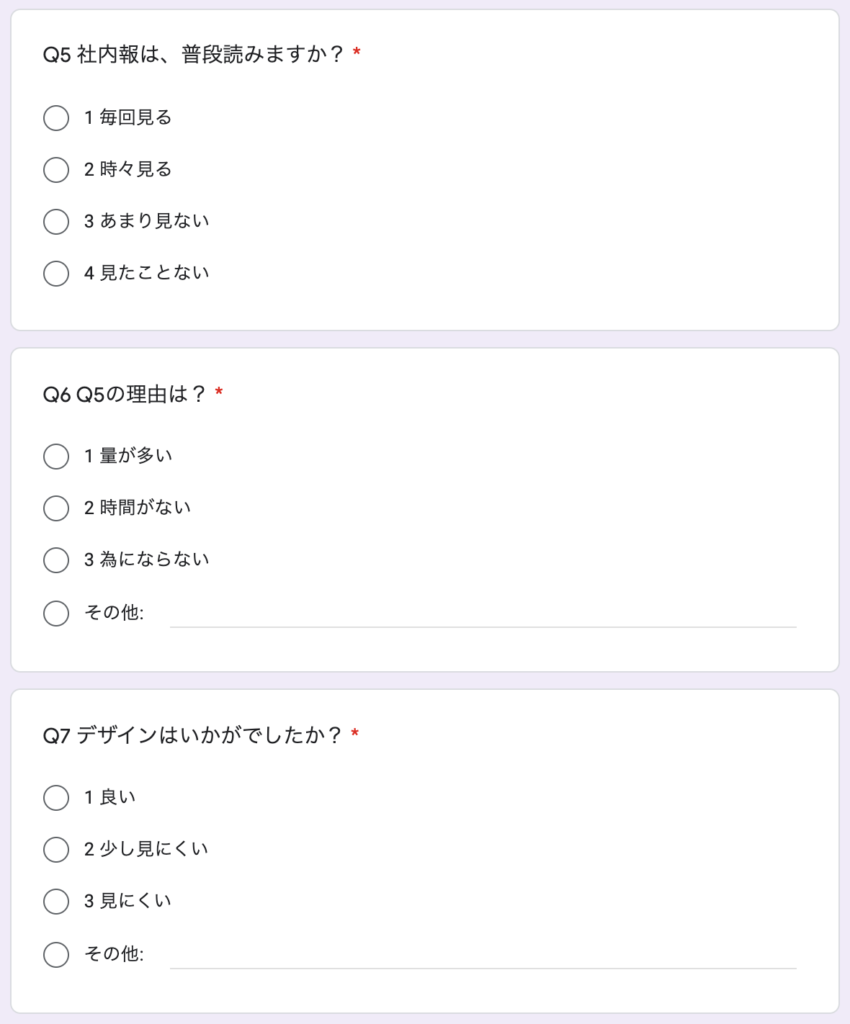The width and height of the screenshot is (850, 1024).
Task: Choose 2 時間がない option
Action: (56, 508)
